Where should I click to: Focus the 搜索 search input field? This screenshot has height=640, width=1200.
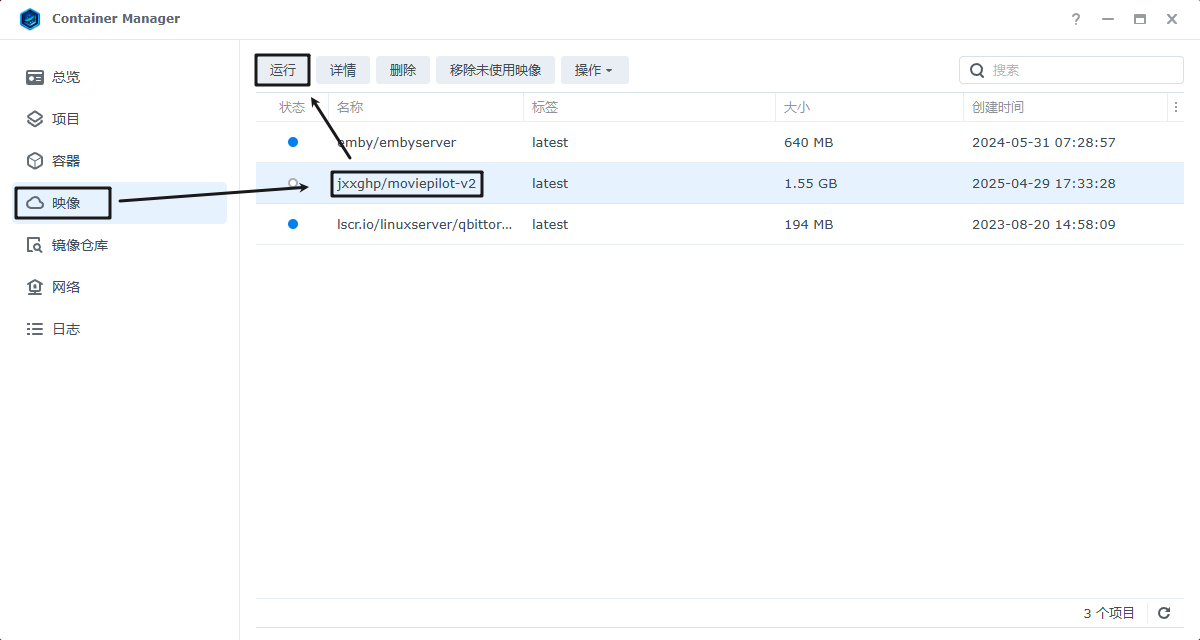pyautogui.click(x=1071, y=70)
